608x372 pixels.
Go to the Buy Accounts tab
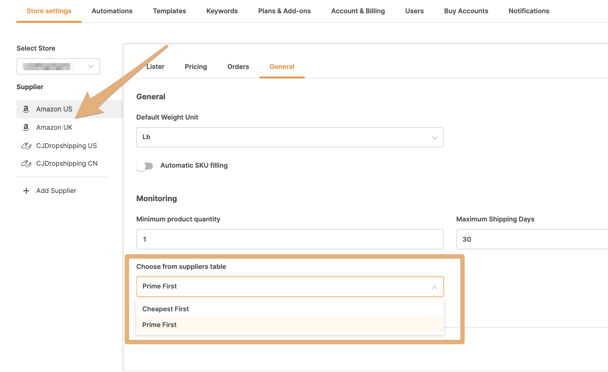[466, 11]
